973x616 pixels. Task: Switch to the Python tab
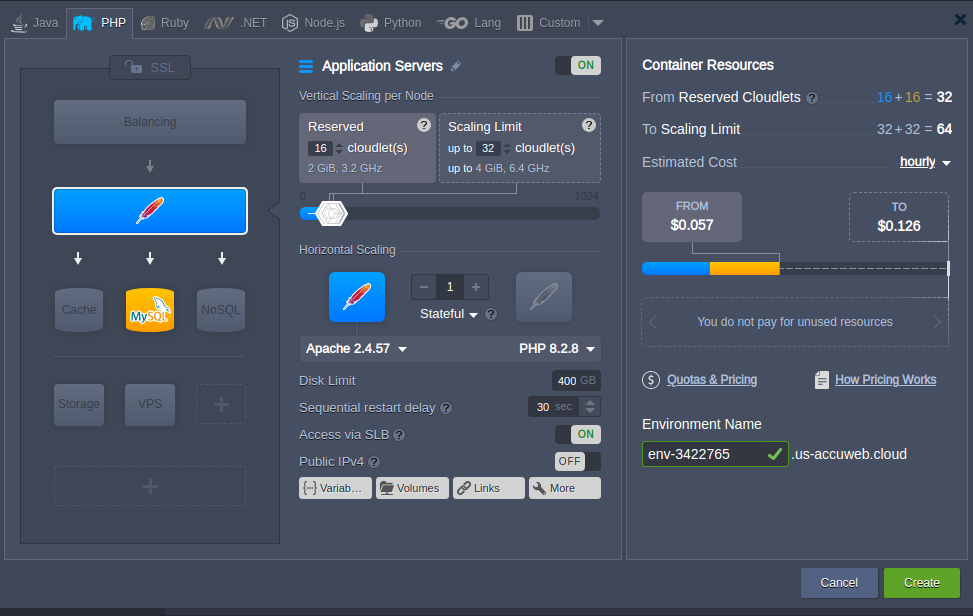pos(391,22)
